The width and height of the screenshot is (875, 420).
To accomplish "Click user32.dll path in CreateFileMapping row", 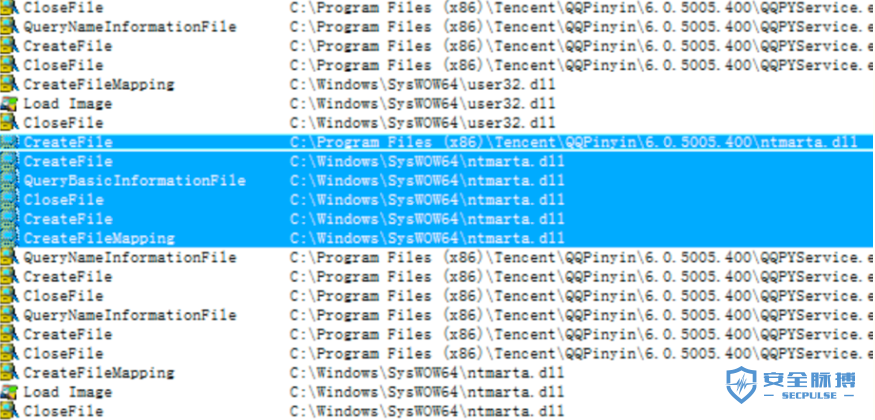I will click(x=422, y=85).
